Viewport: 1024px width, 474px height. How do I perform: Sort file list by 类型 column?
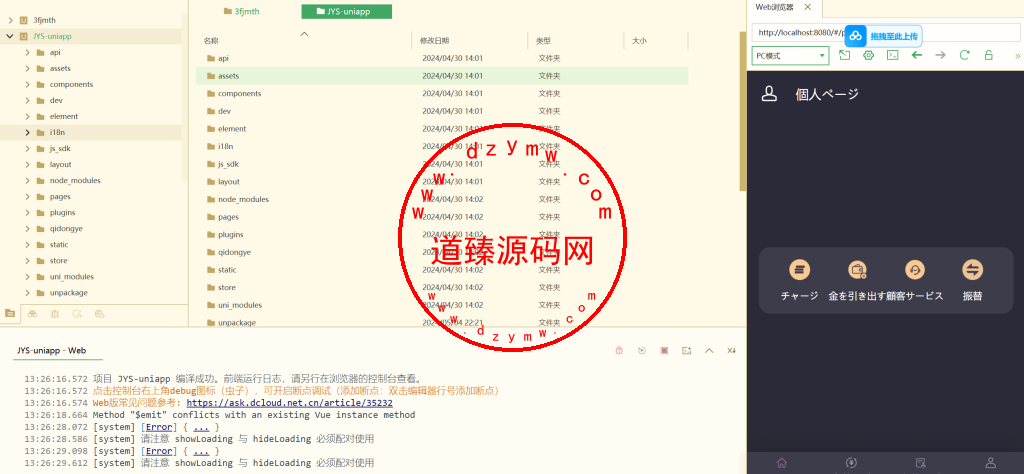point(543,40)
